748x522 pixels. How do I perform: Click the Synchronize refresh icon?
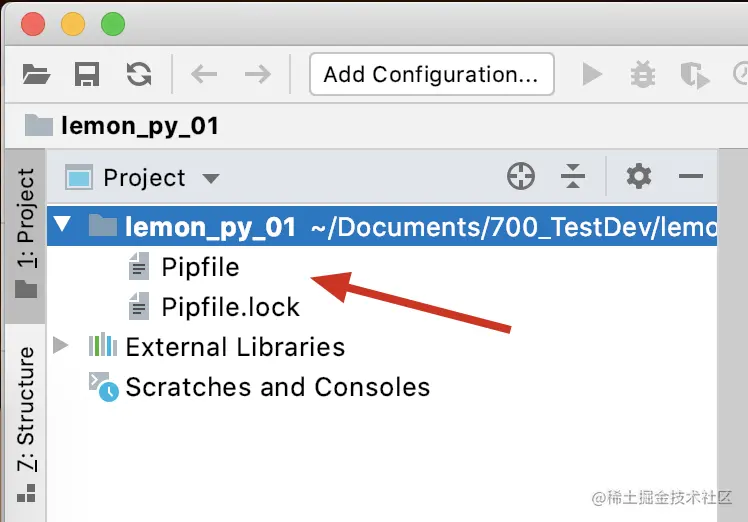tap(139, 74)
